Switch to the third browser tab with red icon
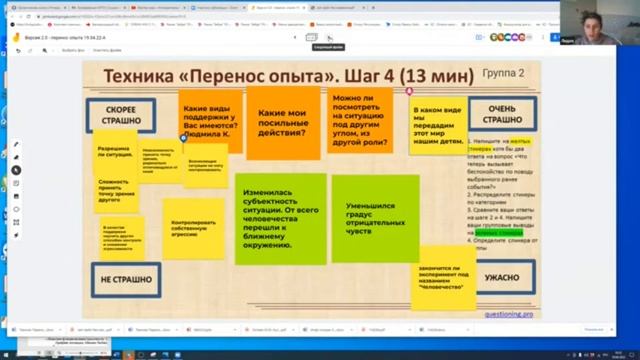Screen dimensions: 640x360 click(158, 8)
